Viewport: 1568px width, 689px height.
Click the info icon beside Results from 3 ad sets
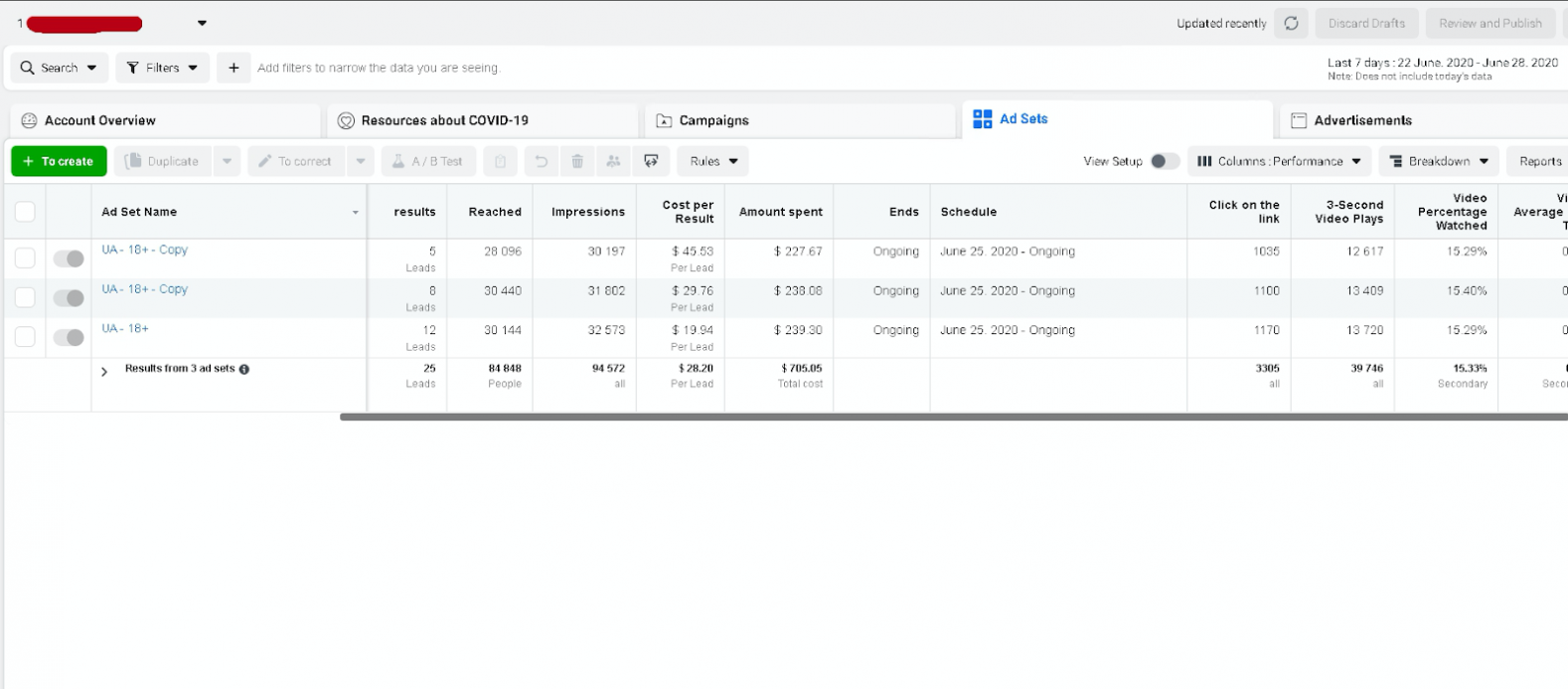pyautogui.click(x=244, y=369)
